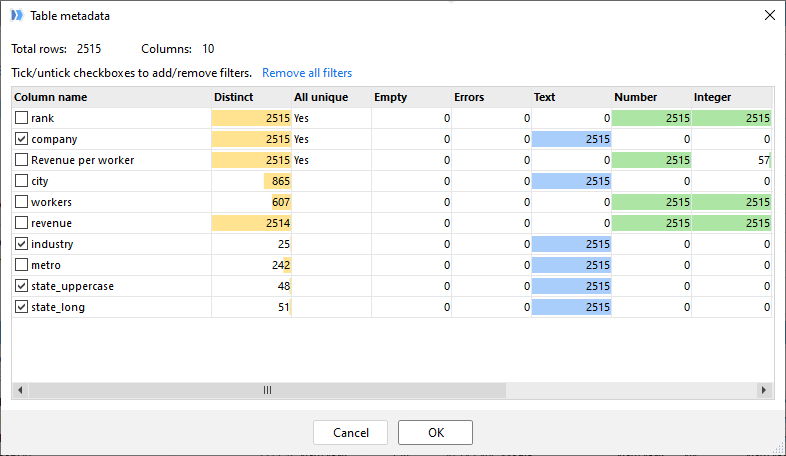Click the Remove all filters link
786x456 pixels.
click(x=307, y=73)
